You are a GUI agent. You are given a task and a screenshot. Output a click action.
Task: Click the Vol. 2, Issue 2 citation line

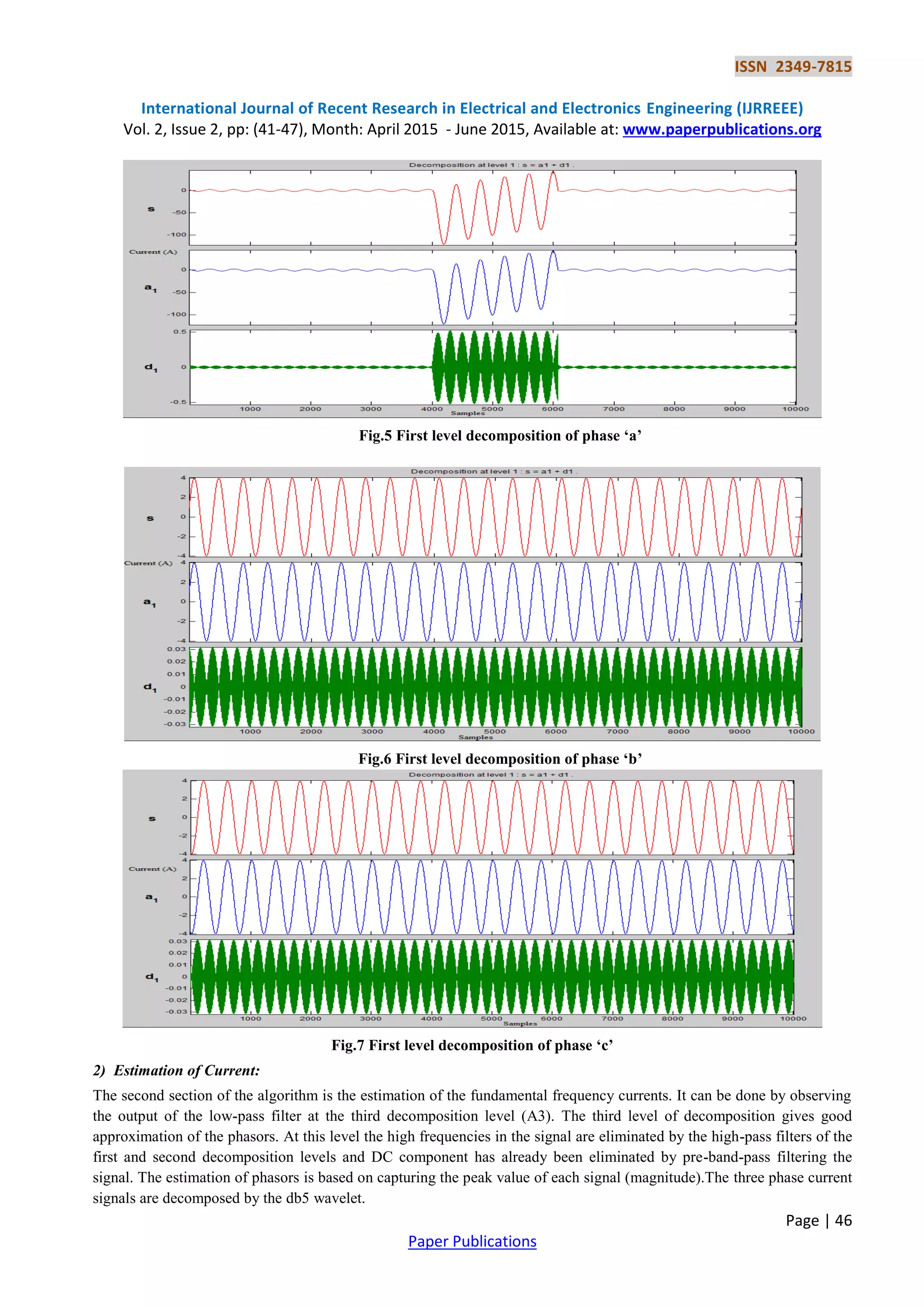[x=373, y=129]
